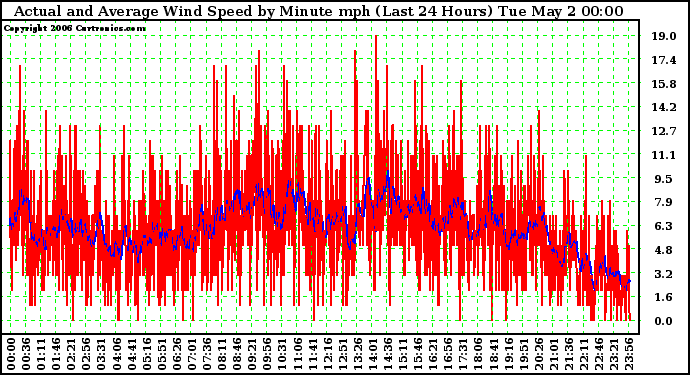Click the 04:06 time label

[x=116, y=354]
